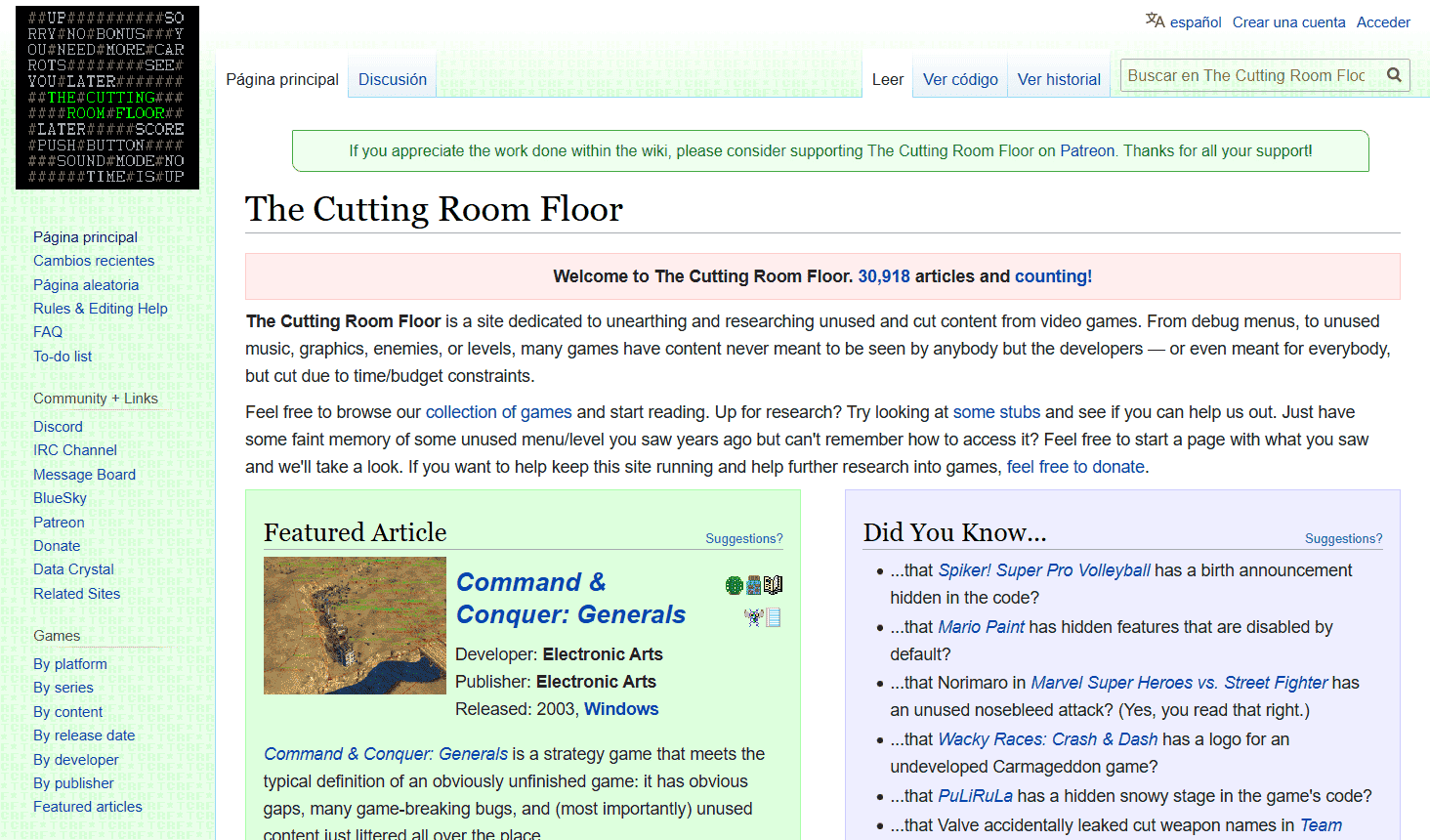The height and width of the screenshot is (840, 1430).
Task: Click the magnifying glass search icon
Action: click(1394, 75)
